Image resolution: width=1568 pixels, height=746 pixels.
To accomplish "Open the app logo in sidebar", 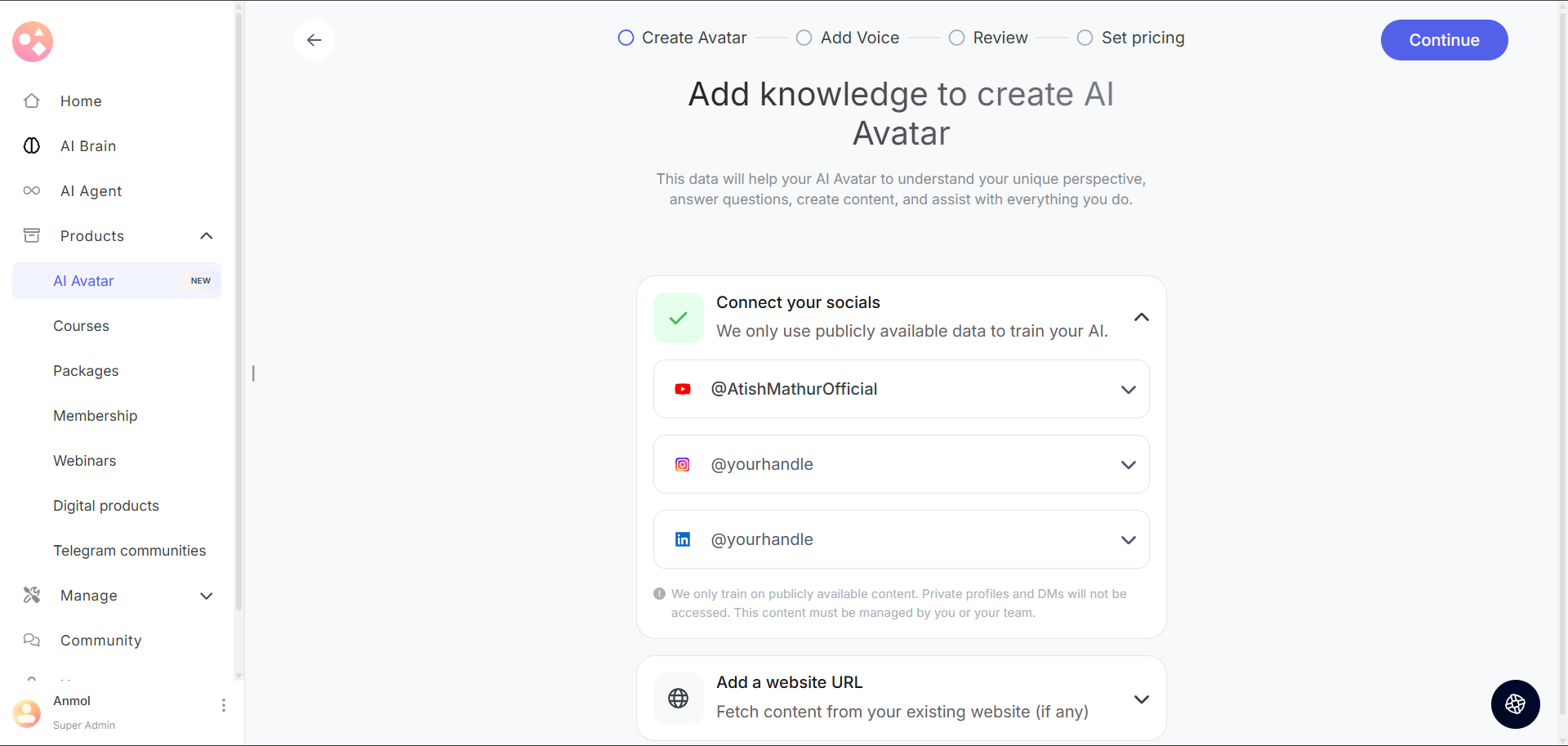I will [x=33, y=42].
